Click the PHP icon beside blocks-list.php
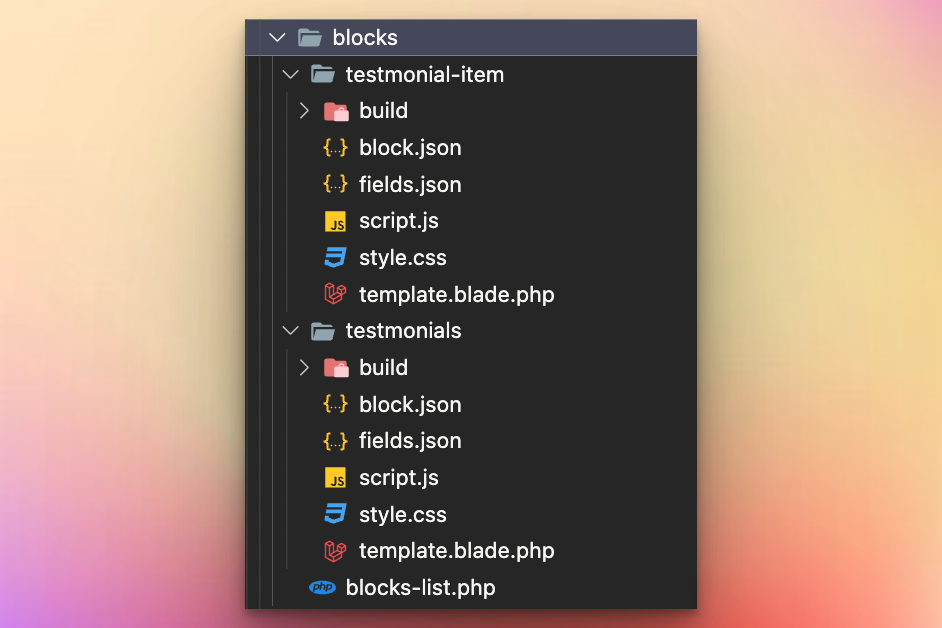The image size is (942, 628). pyautogui.click(x=322, y=588)
